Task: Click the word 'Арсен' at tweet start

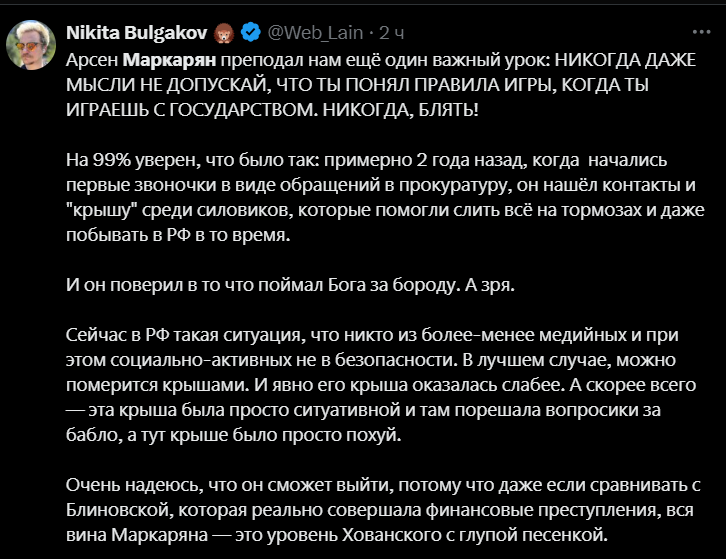Action: click(92, 60)
